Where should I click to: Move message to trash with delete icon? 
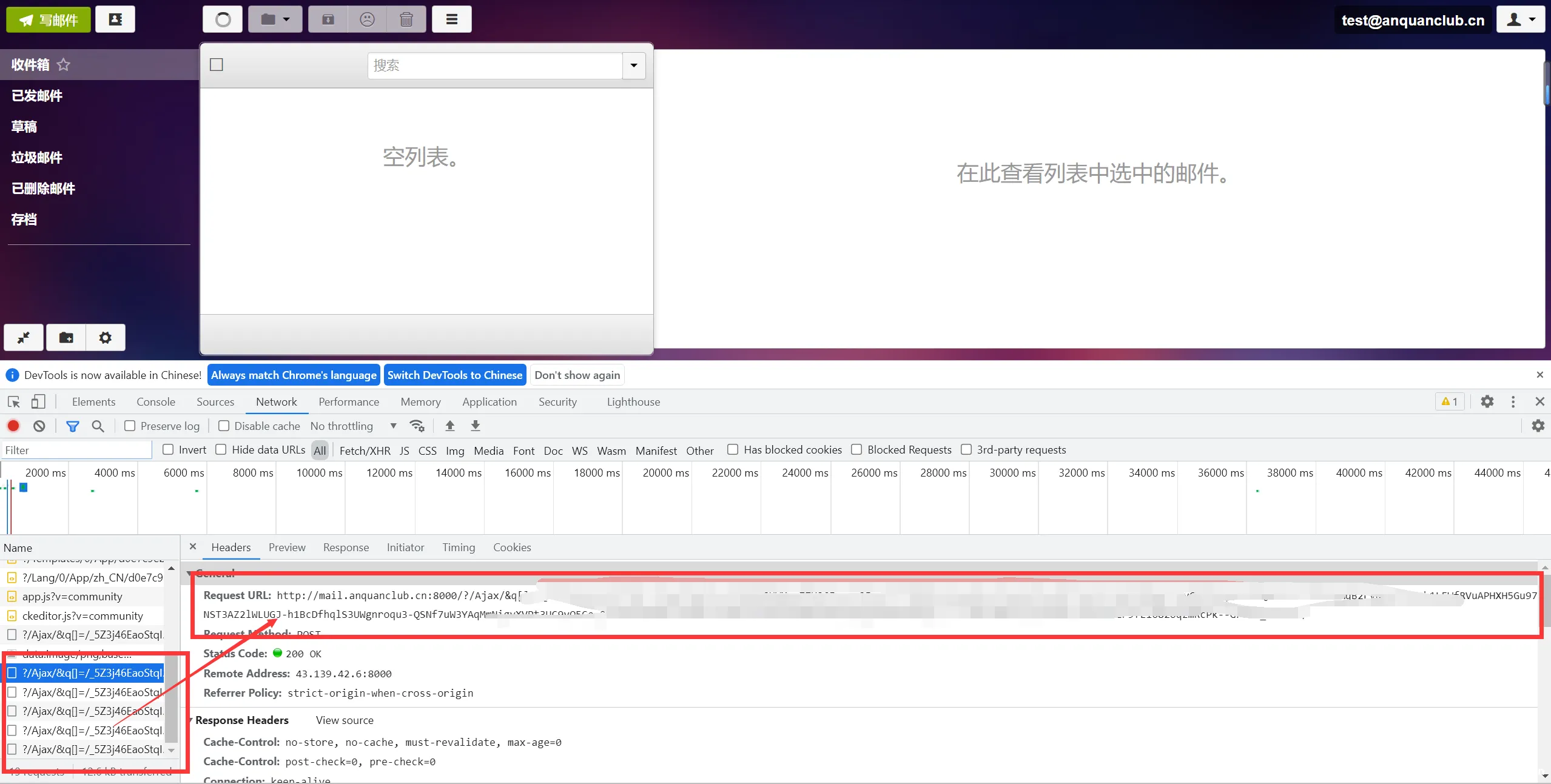(406, 19)
